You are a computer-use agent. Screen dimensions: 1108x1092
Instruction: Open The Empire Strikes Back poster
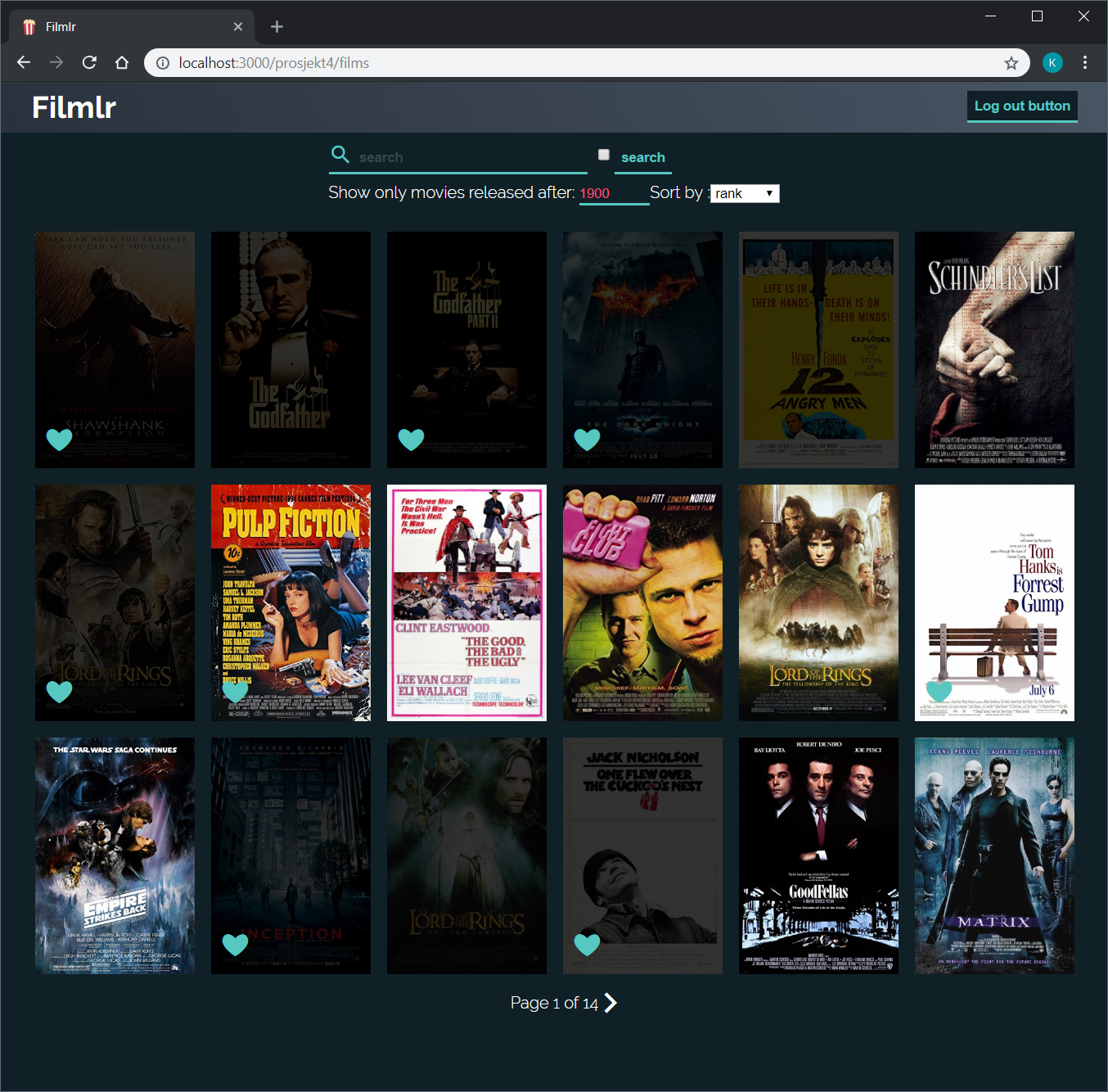coord(115,855)
